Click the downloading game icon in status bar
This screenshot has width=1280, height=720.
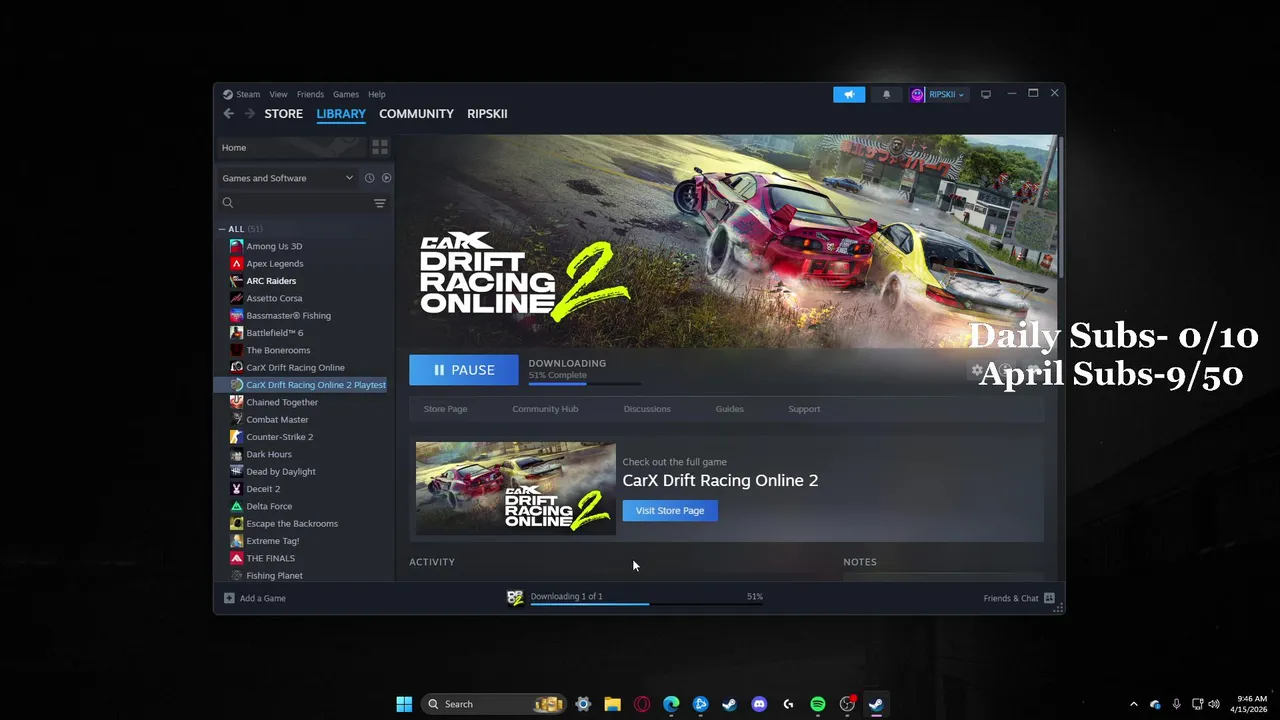(x=515, y=598)
